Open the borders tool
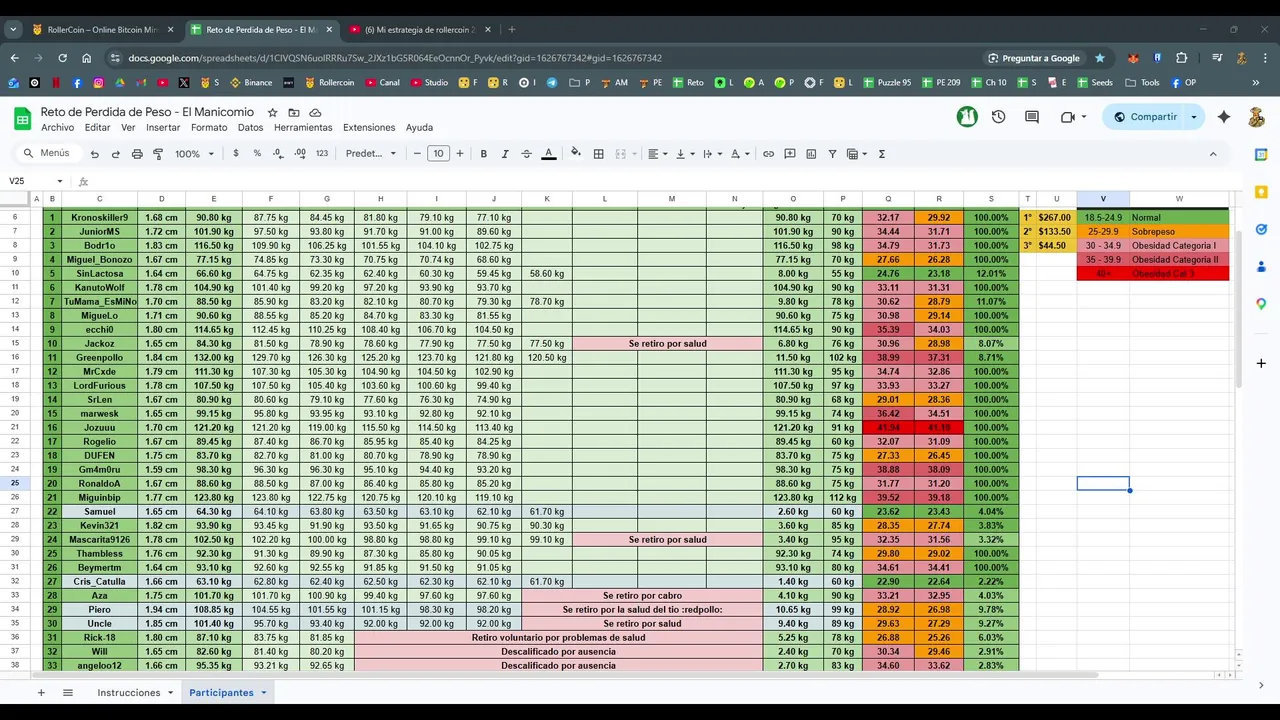The image size is (1280, 720). [598, 154]
